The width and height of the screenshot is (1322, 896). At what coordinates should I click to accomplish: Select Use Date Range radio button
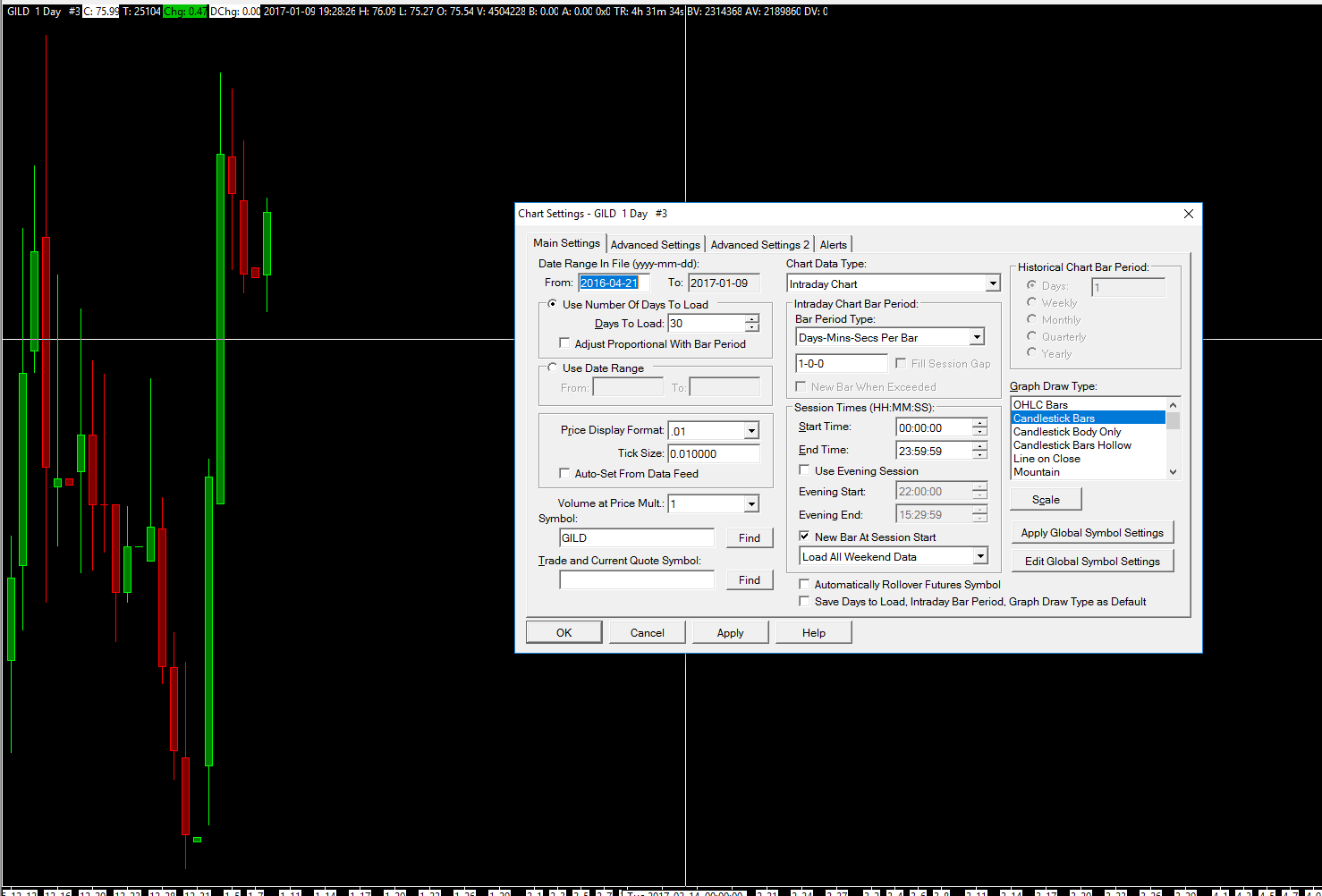tap(552, 368)
